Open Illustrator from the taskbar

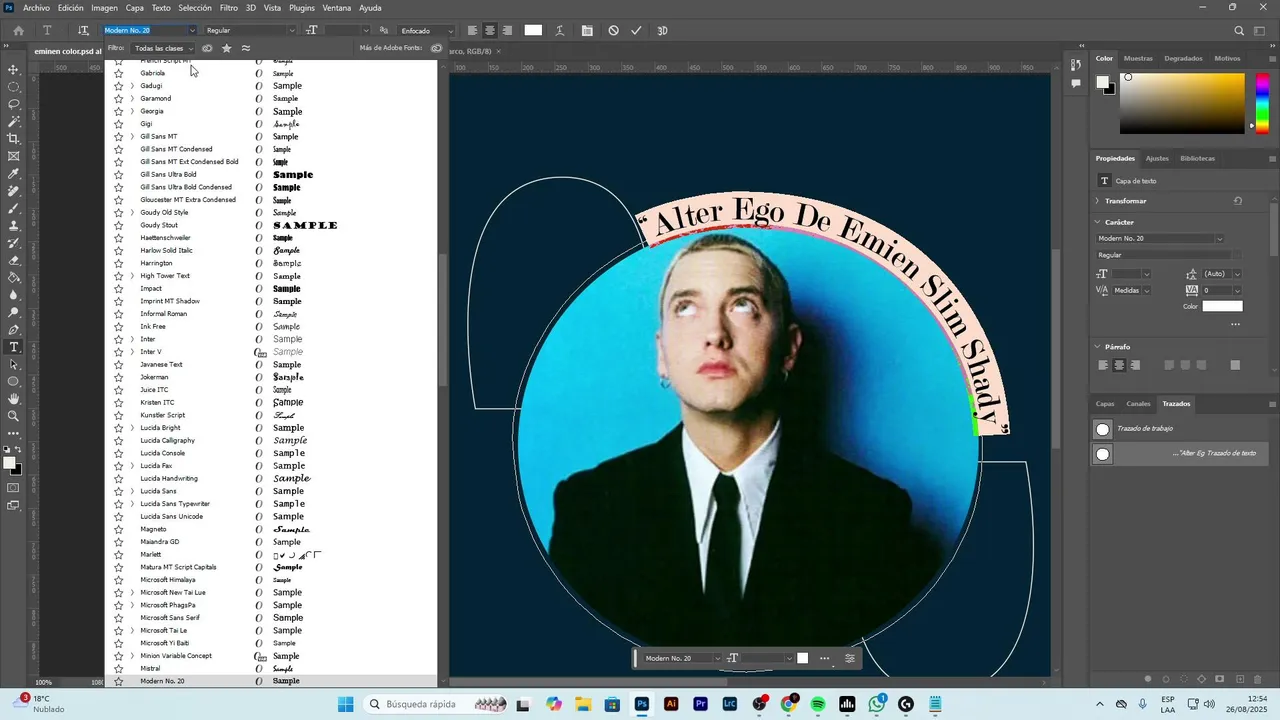coord(671,704)
